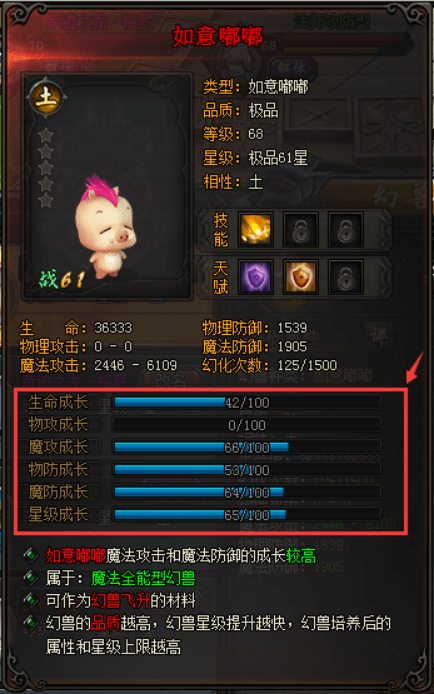Click the 星级成长 65/100 bar

pos(247,515)
